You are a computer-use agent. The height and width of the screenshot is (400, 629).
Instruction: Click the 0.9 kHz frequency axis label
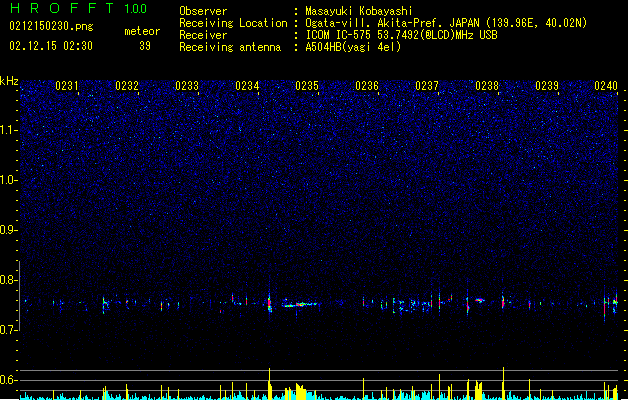click(9, 230)
